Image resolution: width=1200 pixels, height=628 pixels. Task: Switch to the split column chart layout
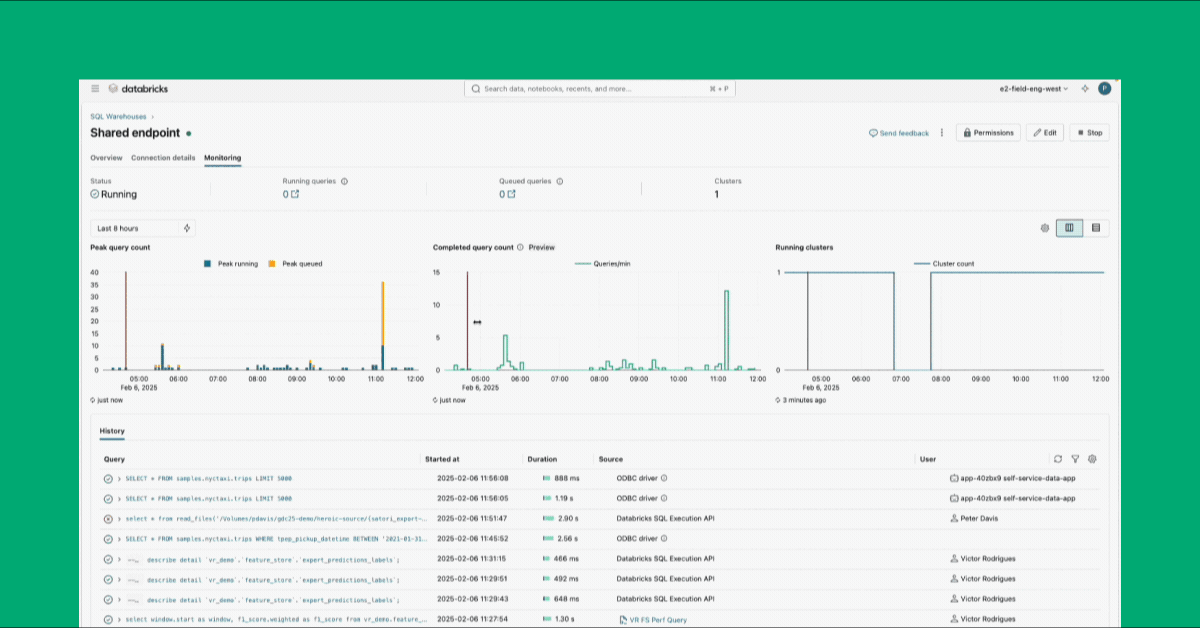[x=1069, y=228]
